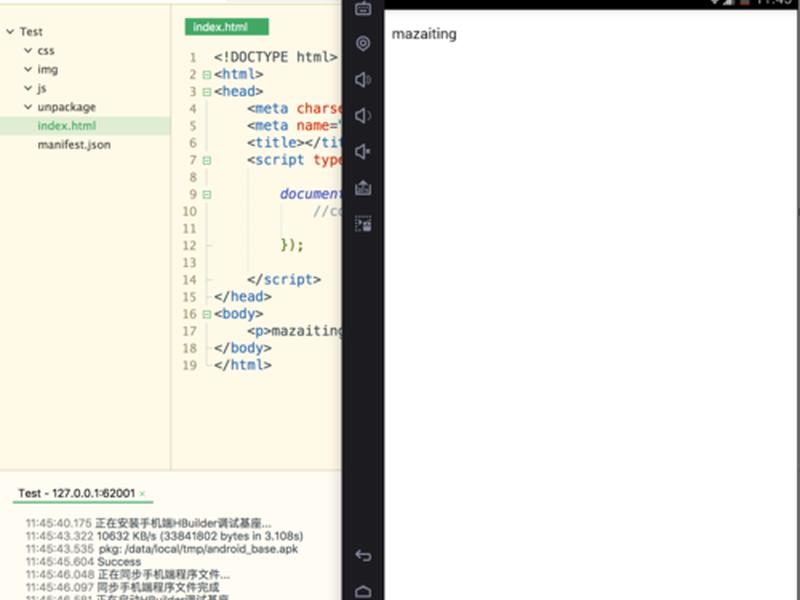Fold the html tag at line 2
The width and height of the screenshot is (800, 600).
click(x=207, y=75)
